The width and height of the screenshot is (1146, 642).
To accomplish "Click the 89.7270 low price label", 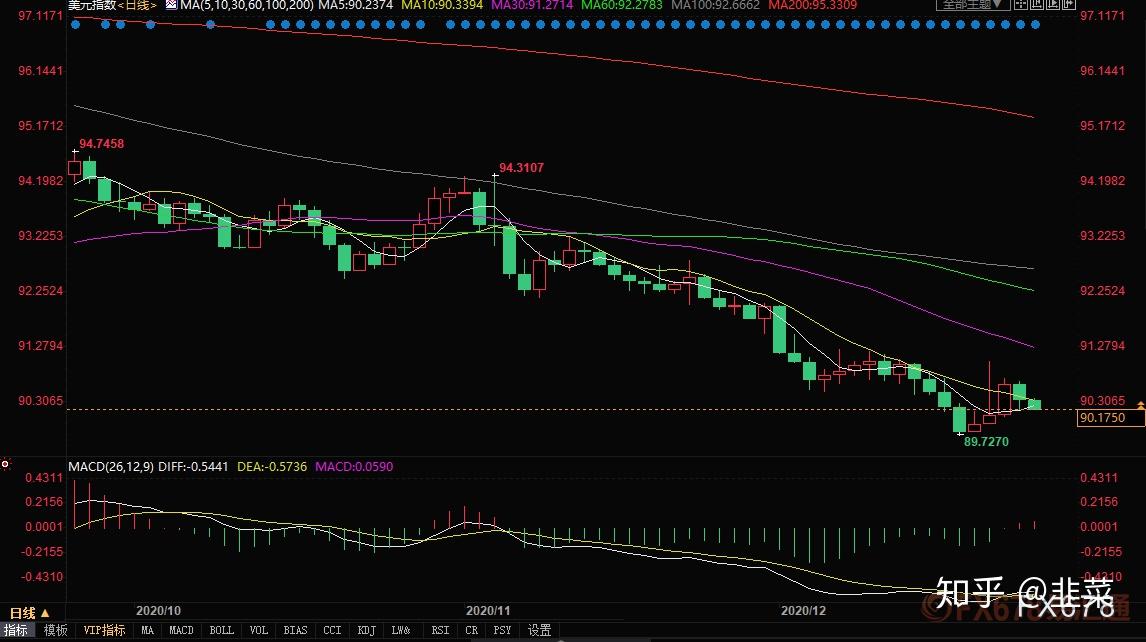I will pyautogui.click(x=992, y=441).
